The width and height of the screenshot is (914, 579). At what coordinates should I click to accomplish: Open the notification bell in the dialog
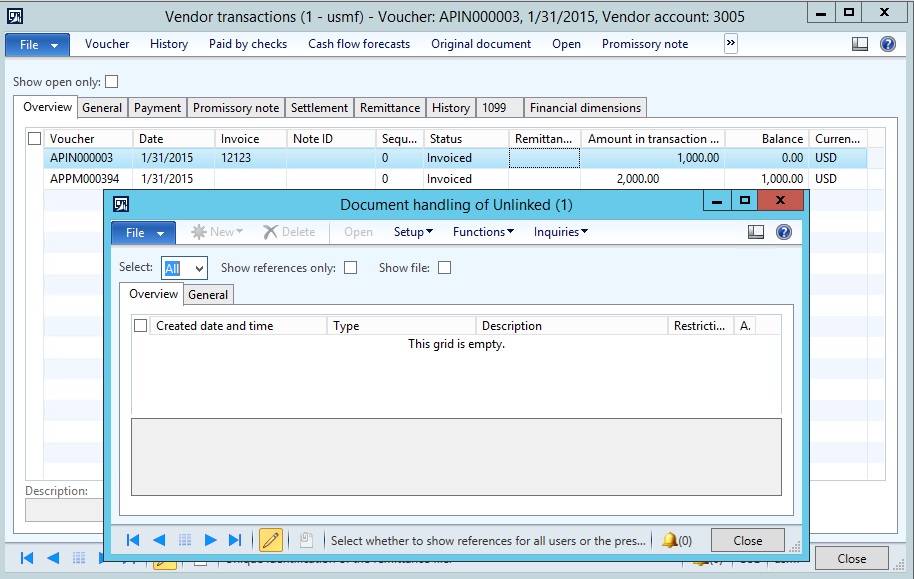coord(671,539)
